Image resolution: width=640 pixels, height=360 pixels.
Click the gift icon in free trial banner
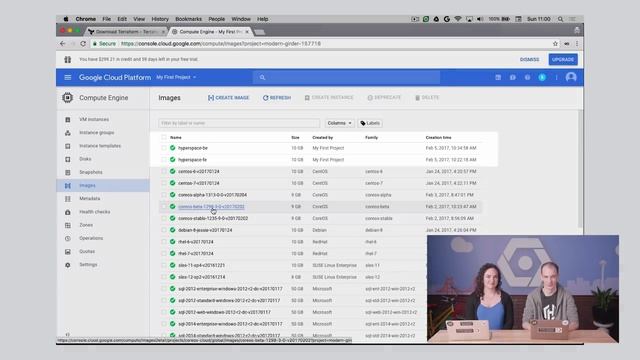tap(68, 60)
